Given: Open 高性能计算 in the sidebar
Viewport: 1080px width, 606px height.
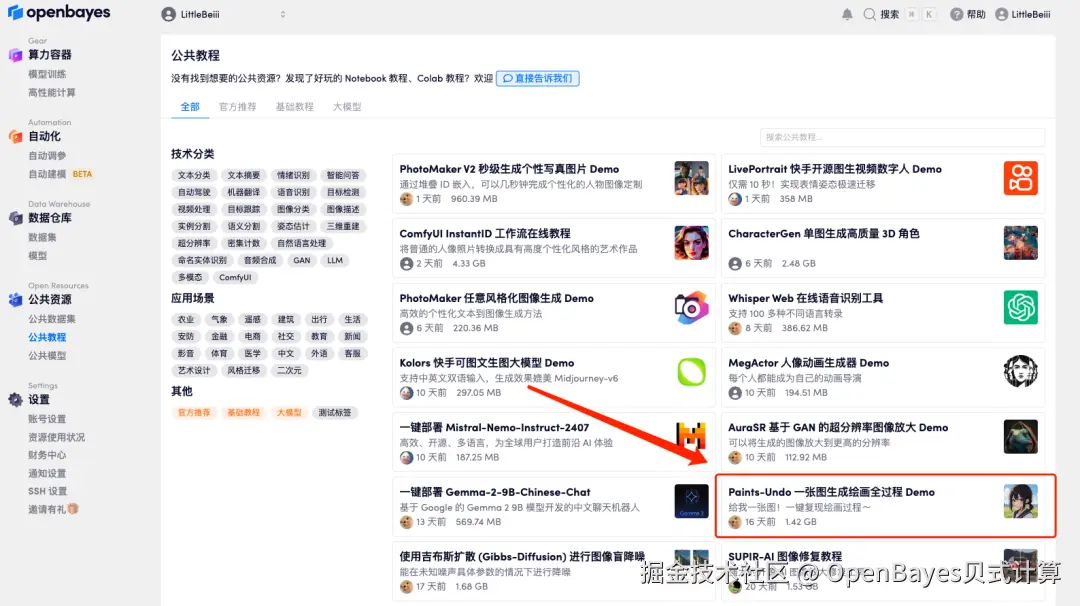Looking at the screenshot, I should (x=52, y=92).
